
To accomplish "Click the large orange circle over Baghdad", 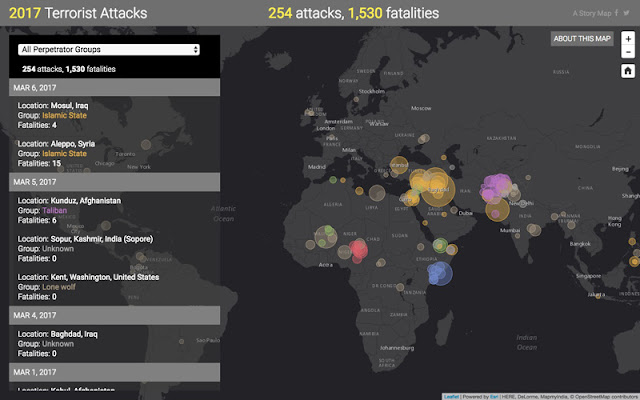I will [437, 189].
